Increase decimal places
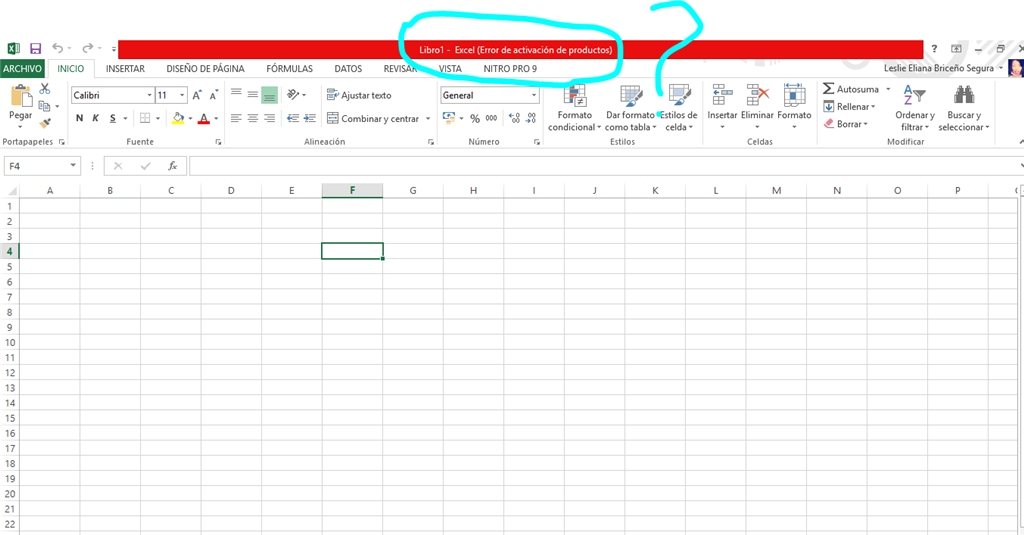Viewport: 1024px width, 535px height. tap(515, 118)
